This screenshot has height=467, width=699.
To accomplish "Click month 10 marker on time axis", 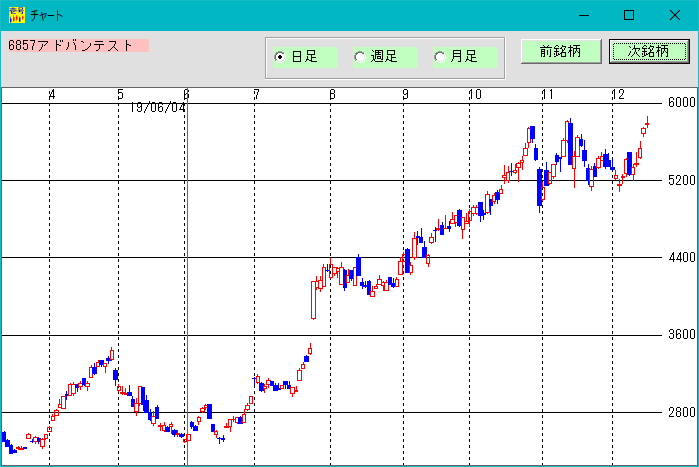I will 474,95.
